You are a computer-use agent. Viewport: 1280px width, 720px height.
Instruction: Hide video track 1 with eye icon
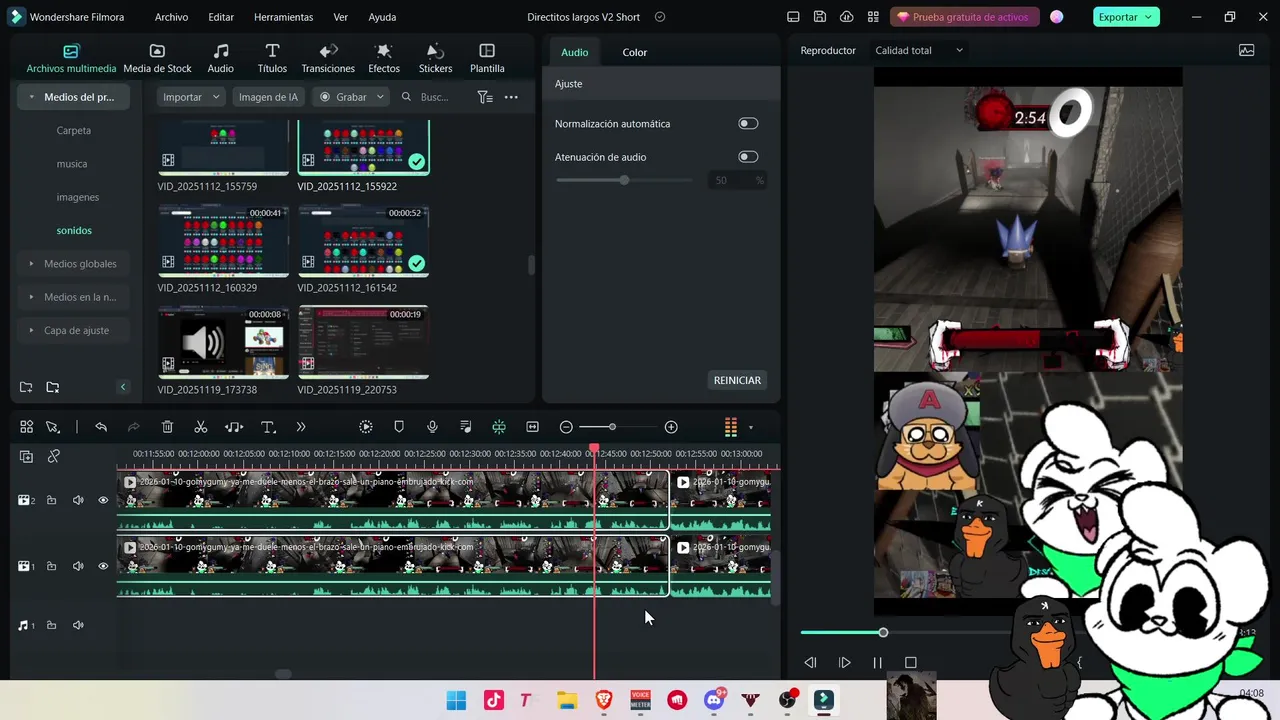coord(103,566)
